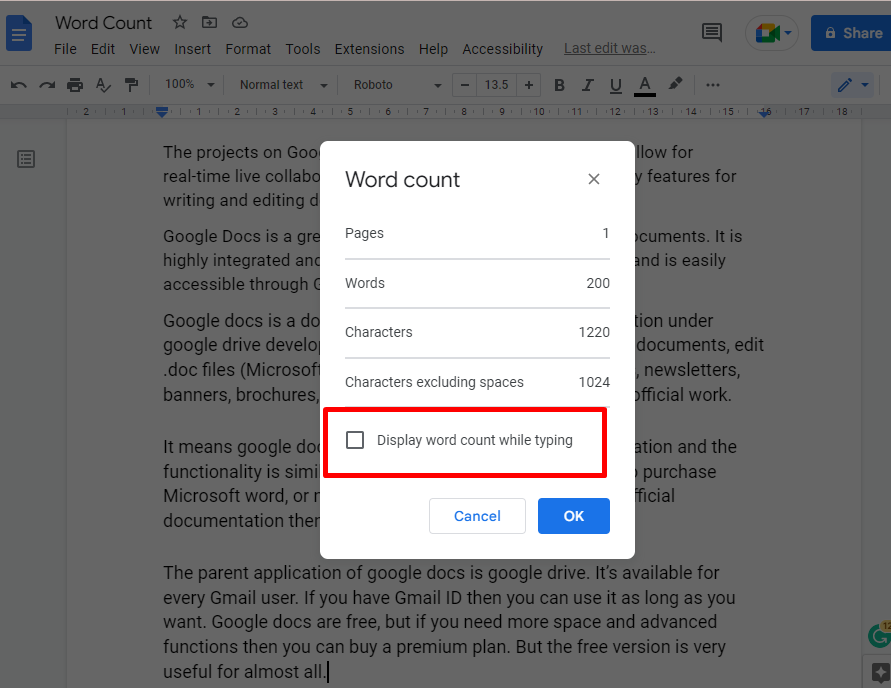
Task: Run spelling and grammar check
Action: click(x=103, y=85)
